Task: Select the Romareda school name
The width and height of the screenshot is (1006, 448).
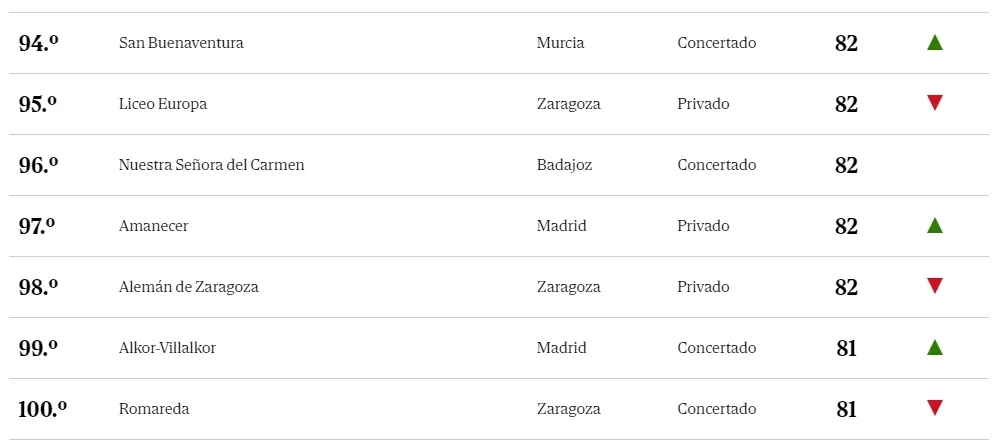Action: [154, 409]
